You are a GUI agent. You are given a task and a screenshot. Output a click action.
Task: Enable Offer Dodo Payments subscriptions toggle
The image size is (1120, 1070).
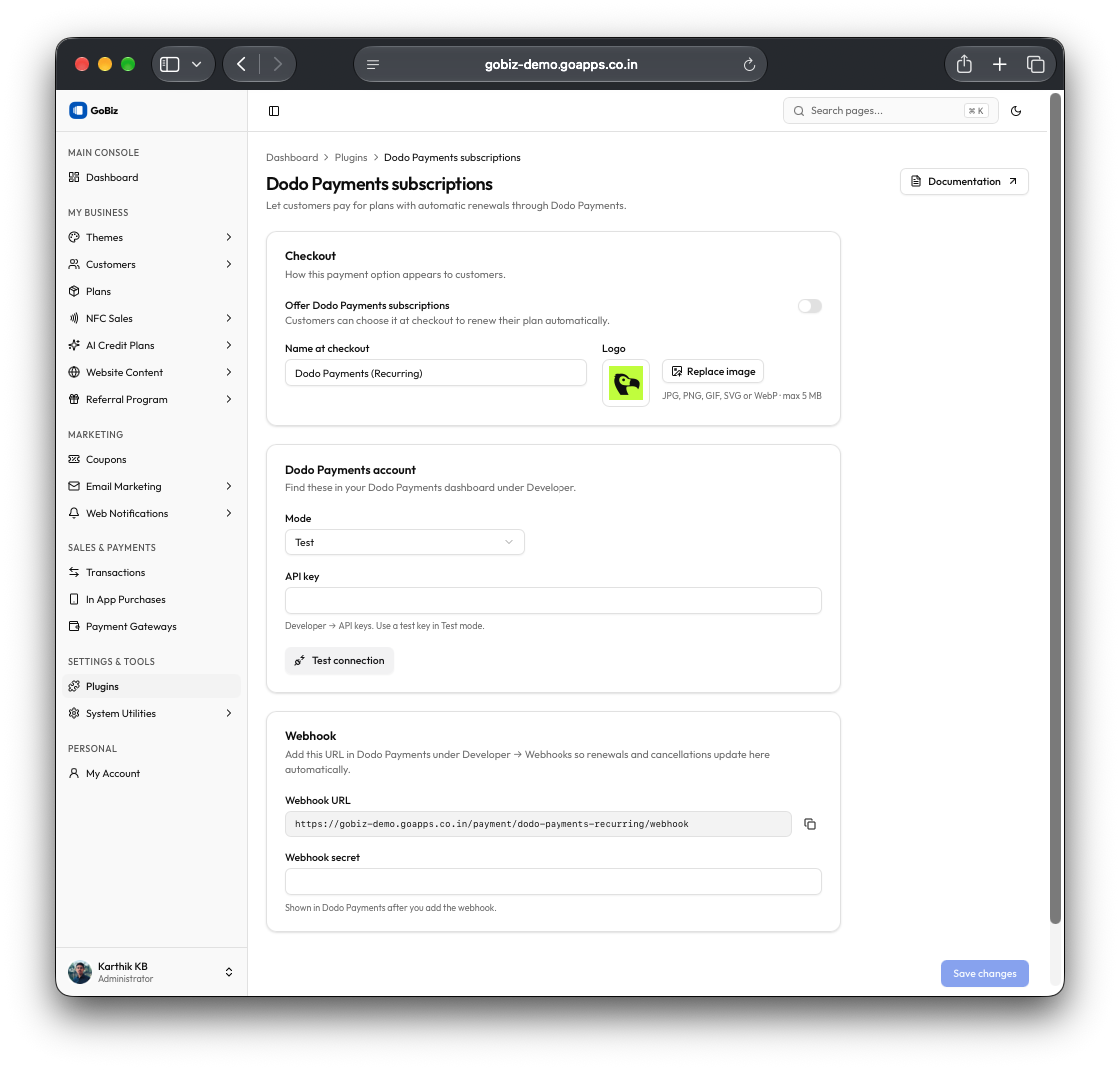(x=810, y=306)
